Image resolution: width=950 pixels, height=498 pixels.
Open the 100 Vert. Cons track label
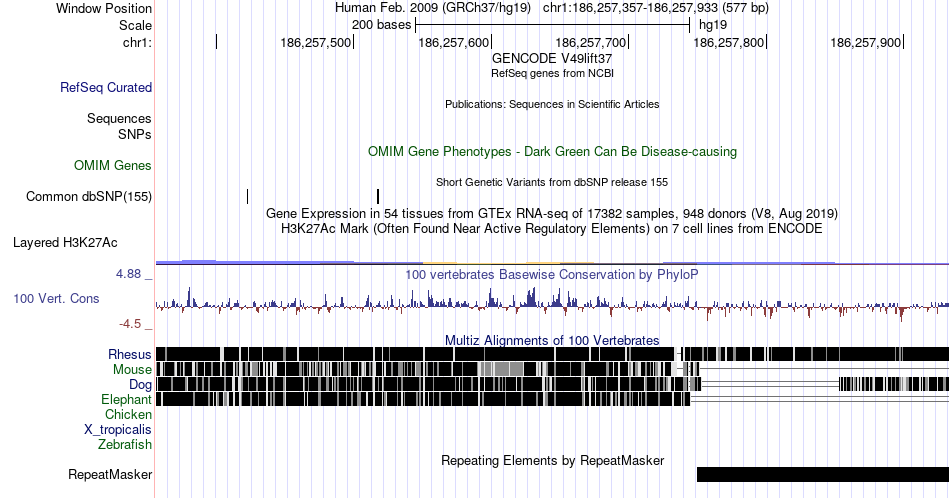point(56,298)
